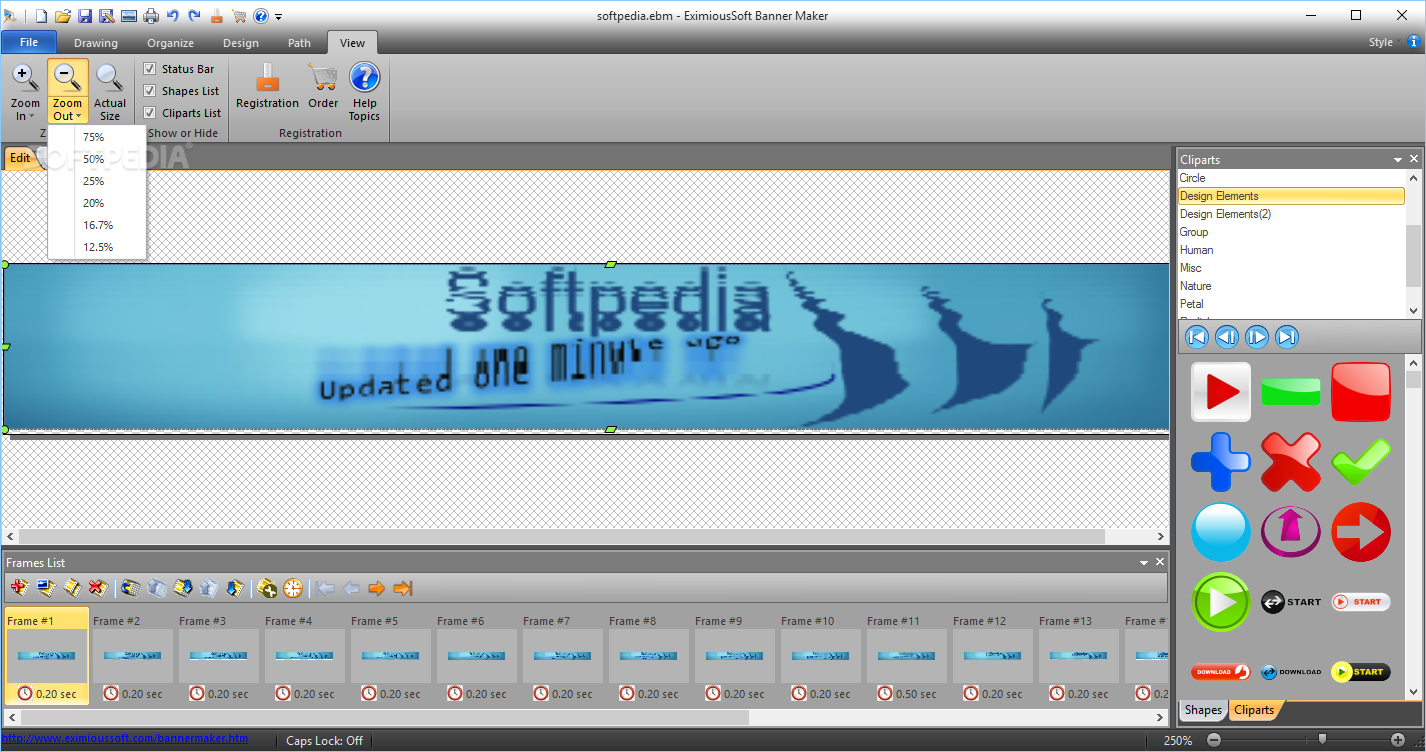Switch to the Drawing ribbon tab
Screen dimensions: 1426x752
tap(96, 43)
